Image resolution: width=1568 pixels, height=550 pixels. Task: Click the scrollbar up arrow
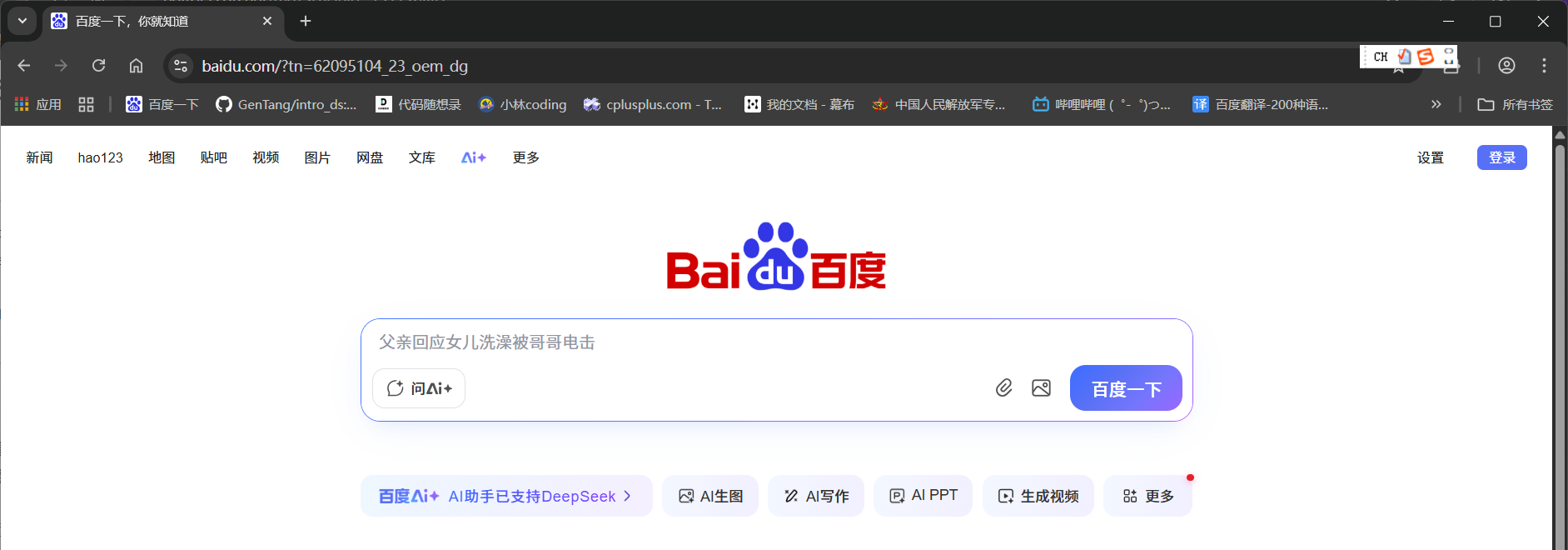pos(1560,134)
